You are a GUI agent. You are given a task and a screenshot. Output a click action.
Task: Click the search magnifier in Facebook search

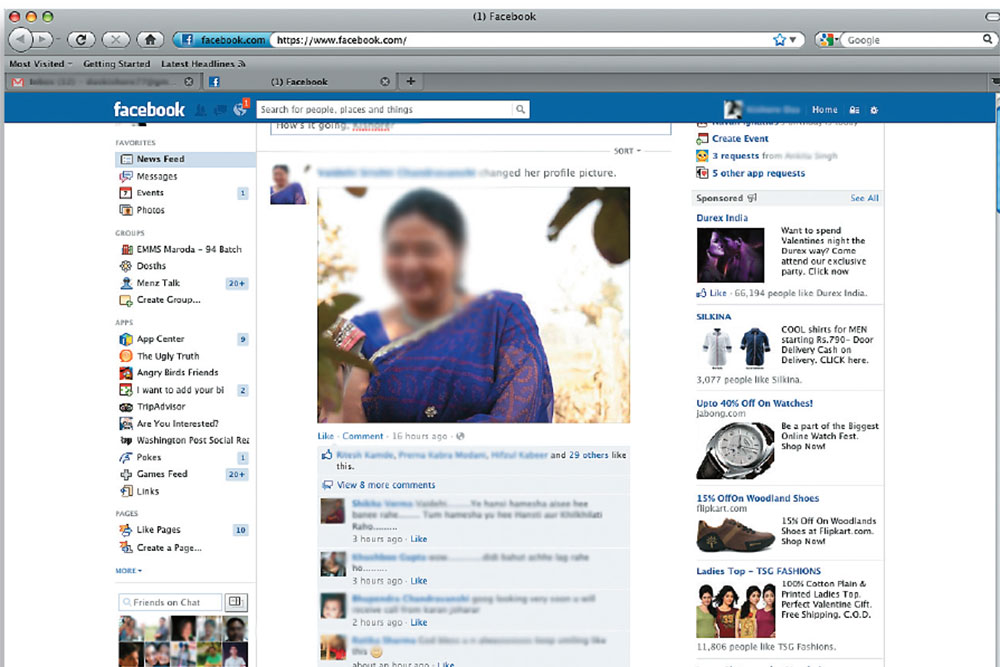[521, 110]
